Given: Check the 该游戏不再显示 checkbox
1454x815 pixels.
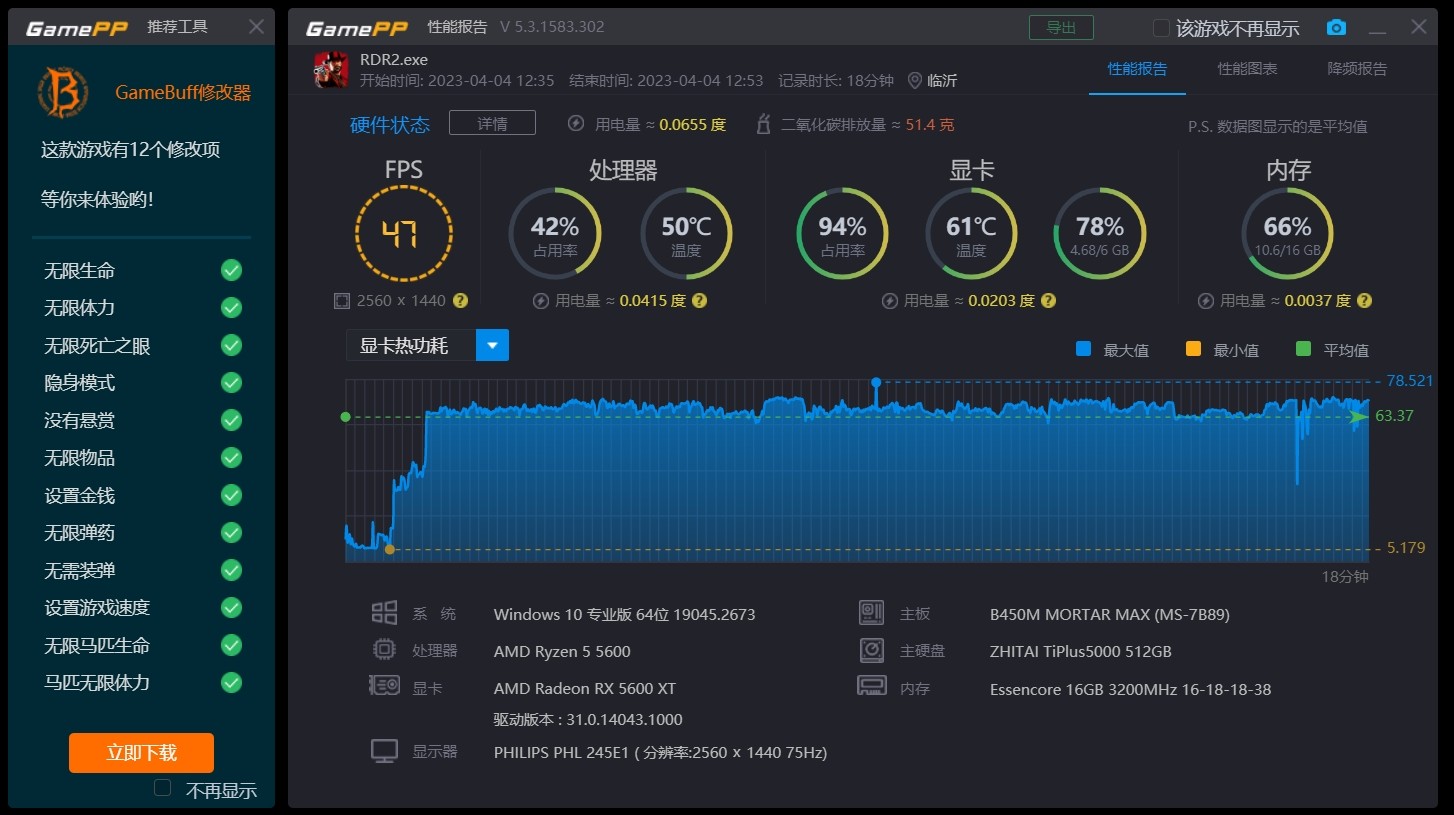Looking at the screenshot, I should 1161,27.
